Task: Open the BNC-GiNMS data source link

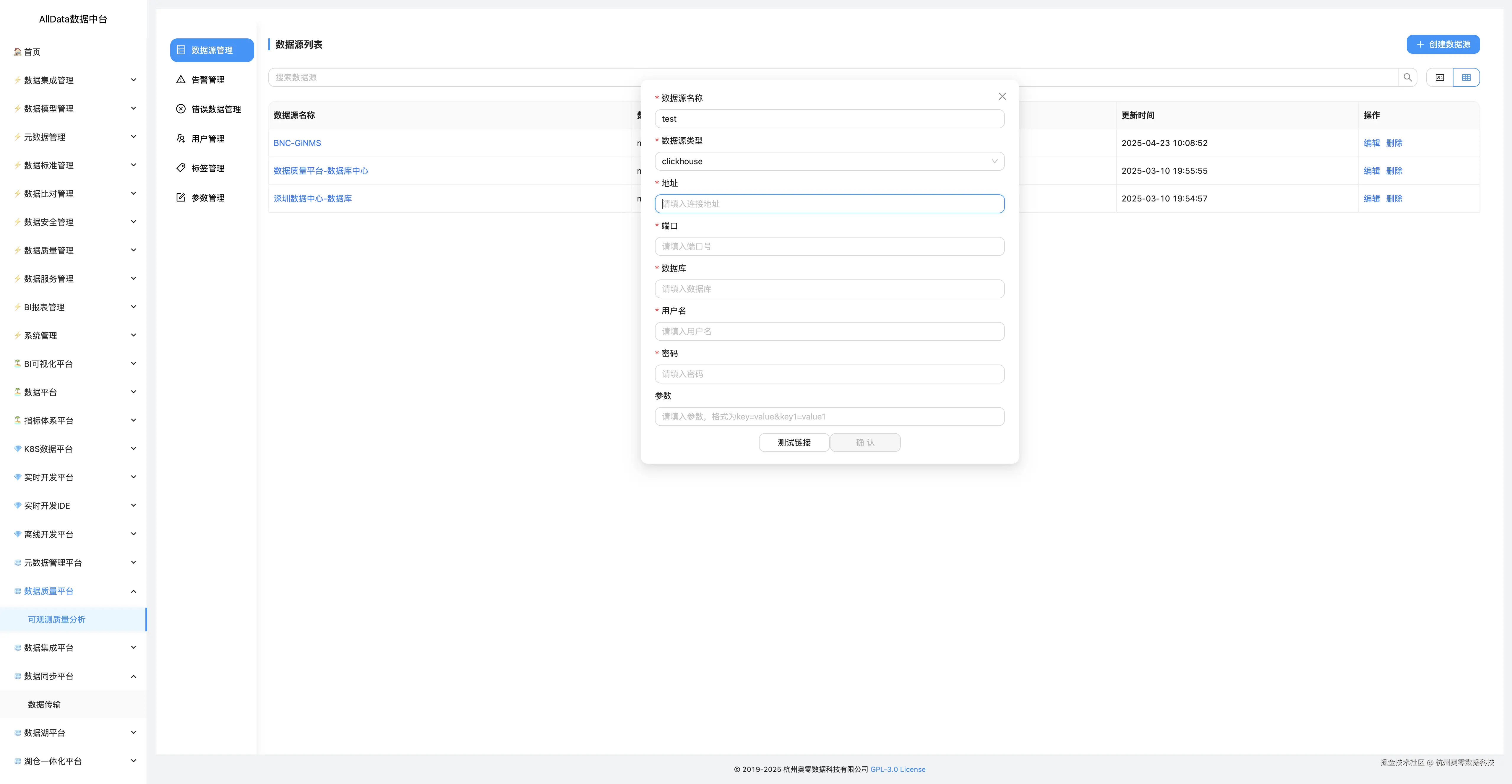Action: 297,143
